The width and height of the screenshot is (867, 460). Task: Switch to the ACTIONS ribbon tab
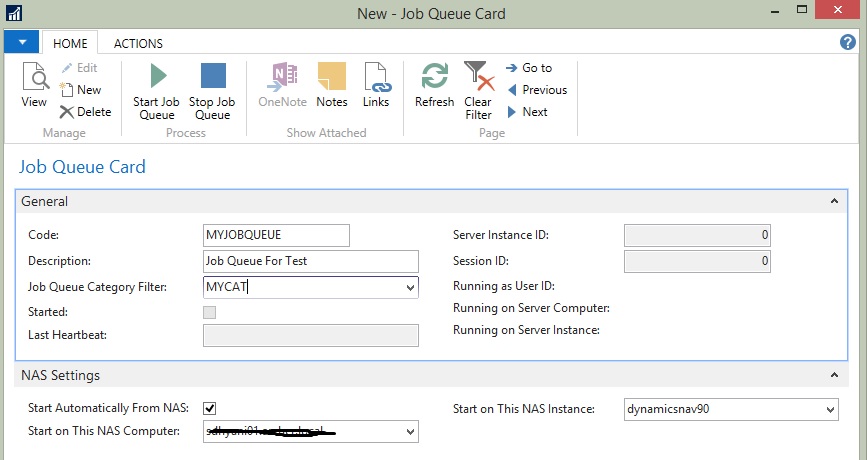[138, 43]
